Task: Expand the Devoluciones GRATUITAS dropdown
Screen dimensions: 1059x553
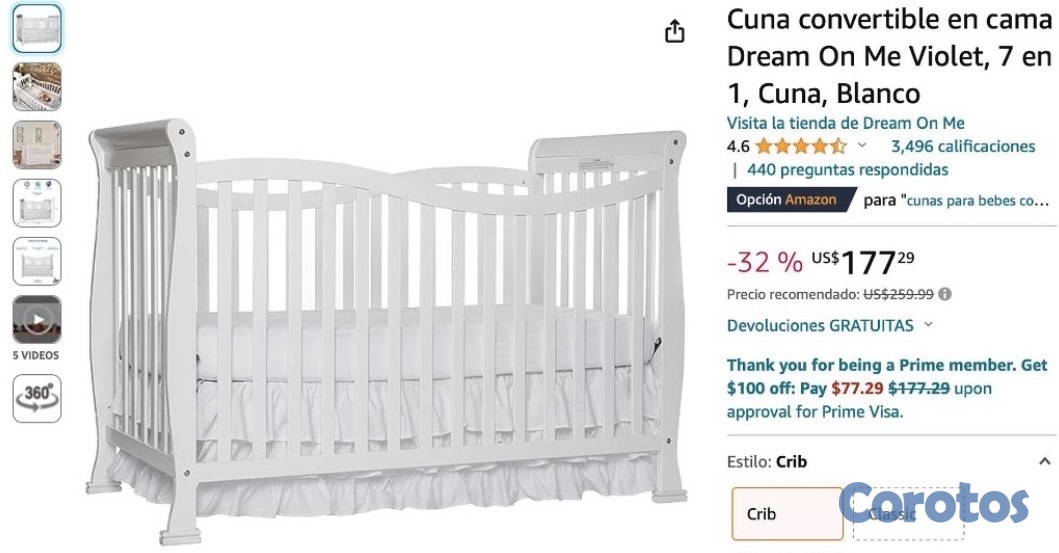Action: pyautogui.click(x=928, y=325)
